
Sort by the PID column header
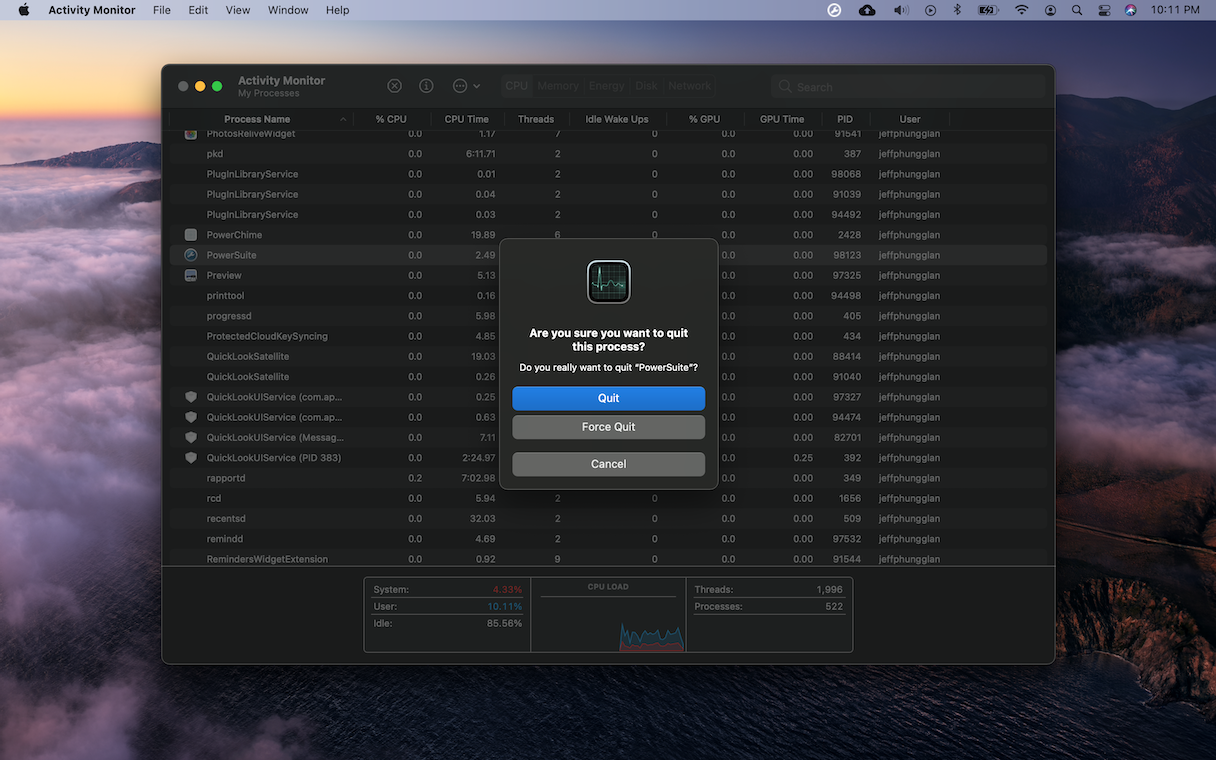pyautogui.click(x=845, y=119)
